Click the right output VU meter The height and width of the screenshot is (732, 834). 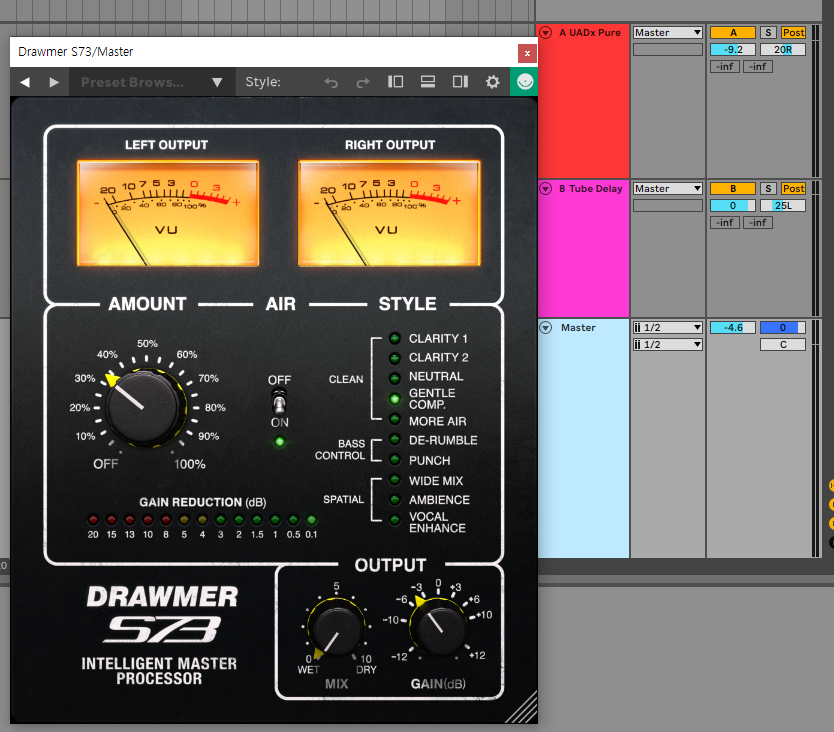click(389, 213)
